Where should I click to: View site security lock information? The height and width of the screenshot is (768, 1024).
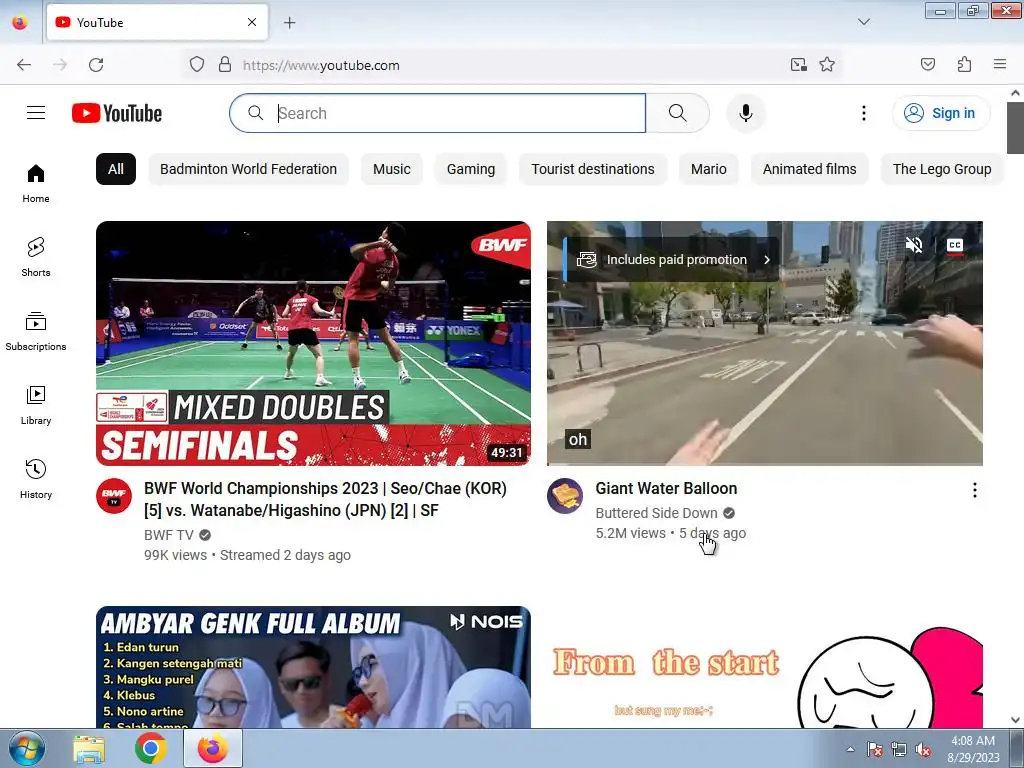pos(225,65)
